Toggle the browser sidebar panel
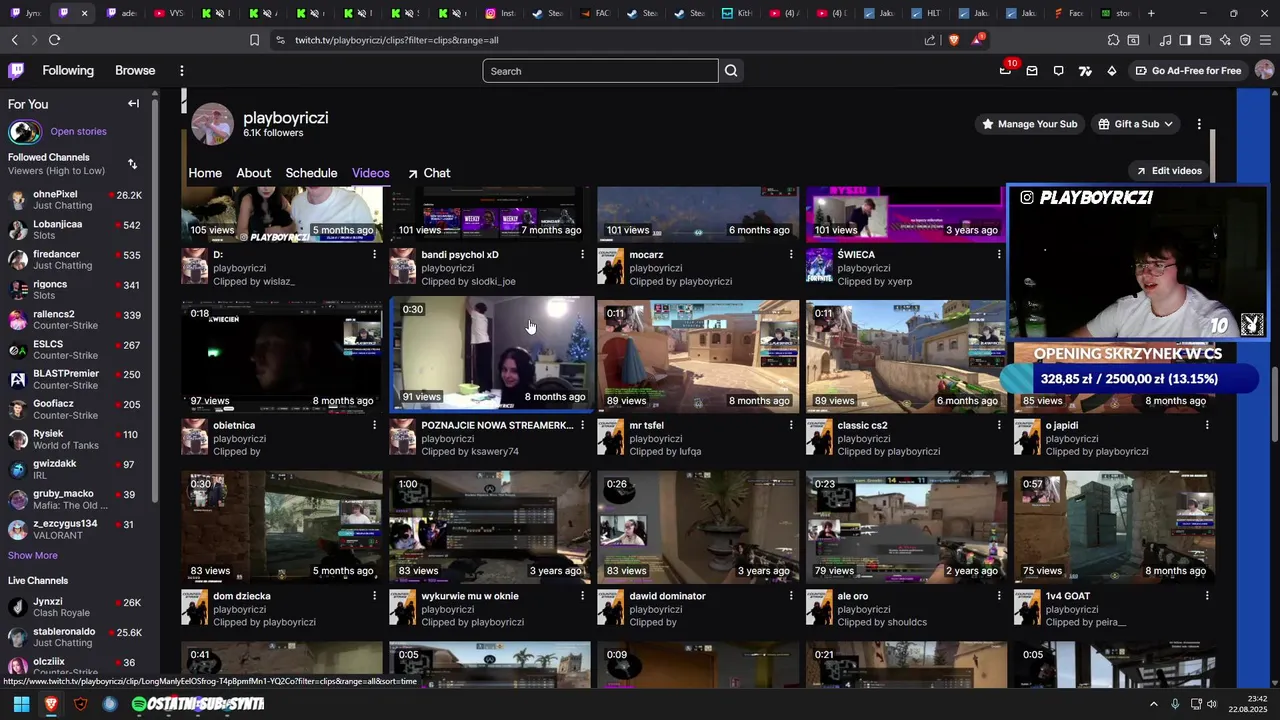This screenshot has height=720, width=1280. tap(1185, 40)
